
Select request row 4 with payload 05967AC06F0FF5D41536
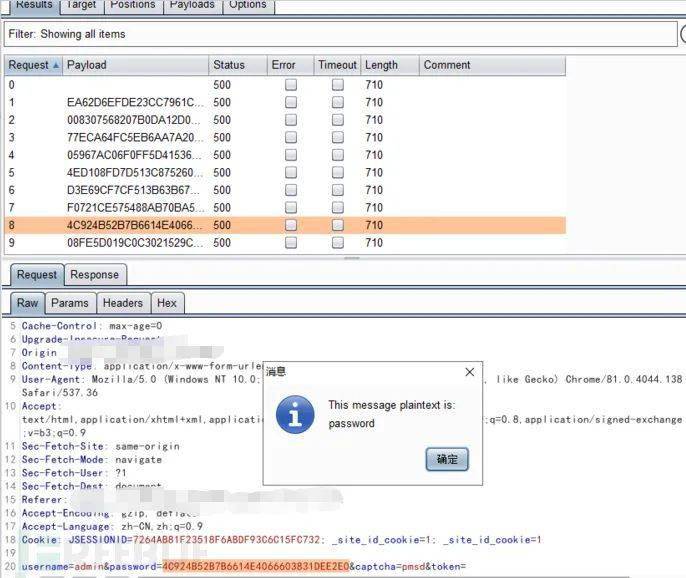pyautogui.click(x=135, y=155)
